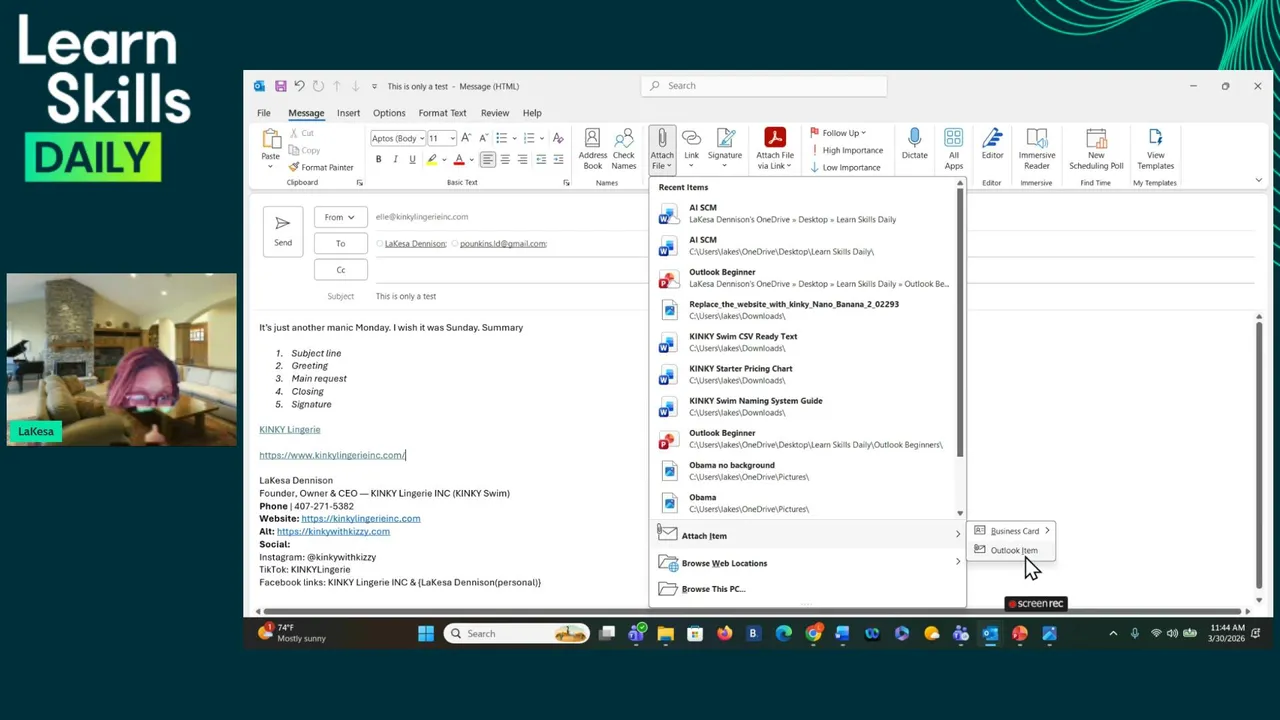1280x720 pixels.
Task: Choose Browse This PC...
Action: pos(808,589)
